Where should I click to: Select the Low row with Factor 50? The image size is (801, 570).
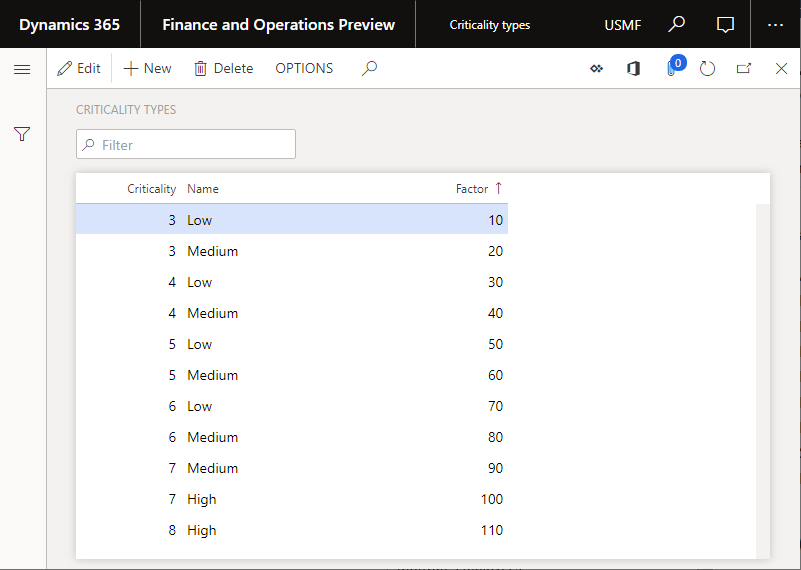coord(292,344)
